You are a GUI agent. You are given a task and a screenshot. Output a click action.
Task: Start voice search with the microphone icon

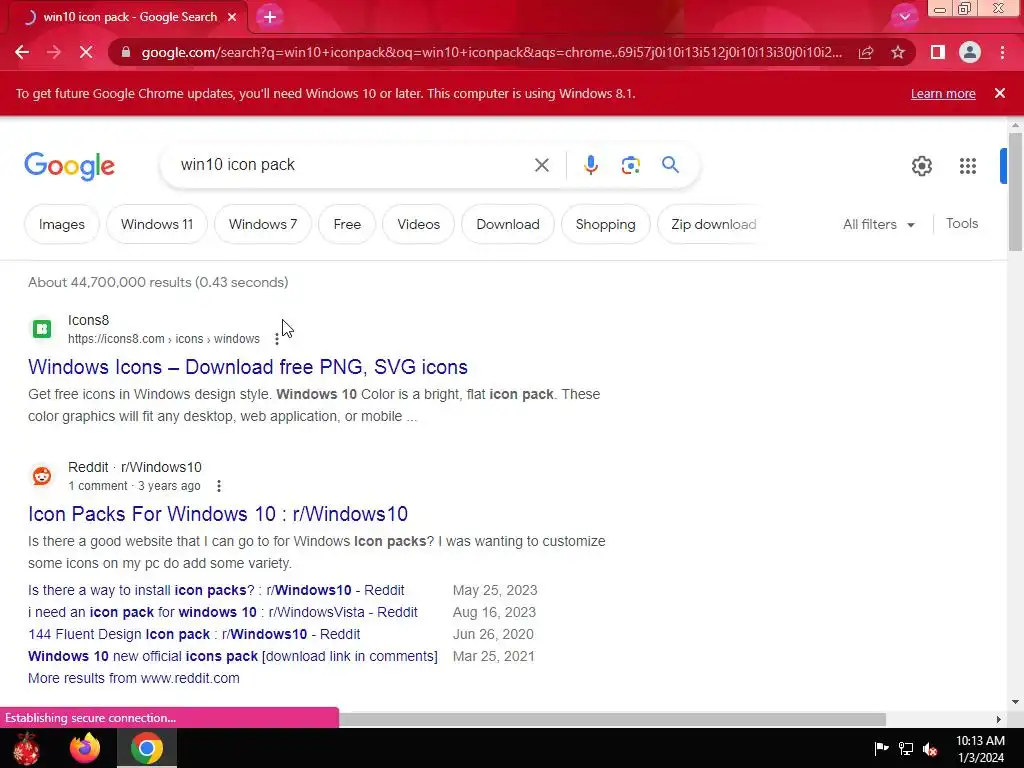pyautogui.click(x=590, y=165)
